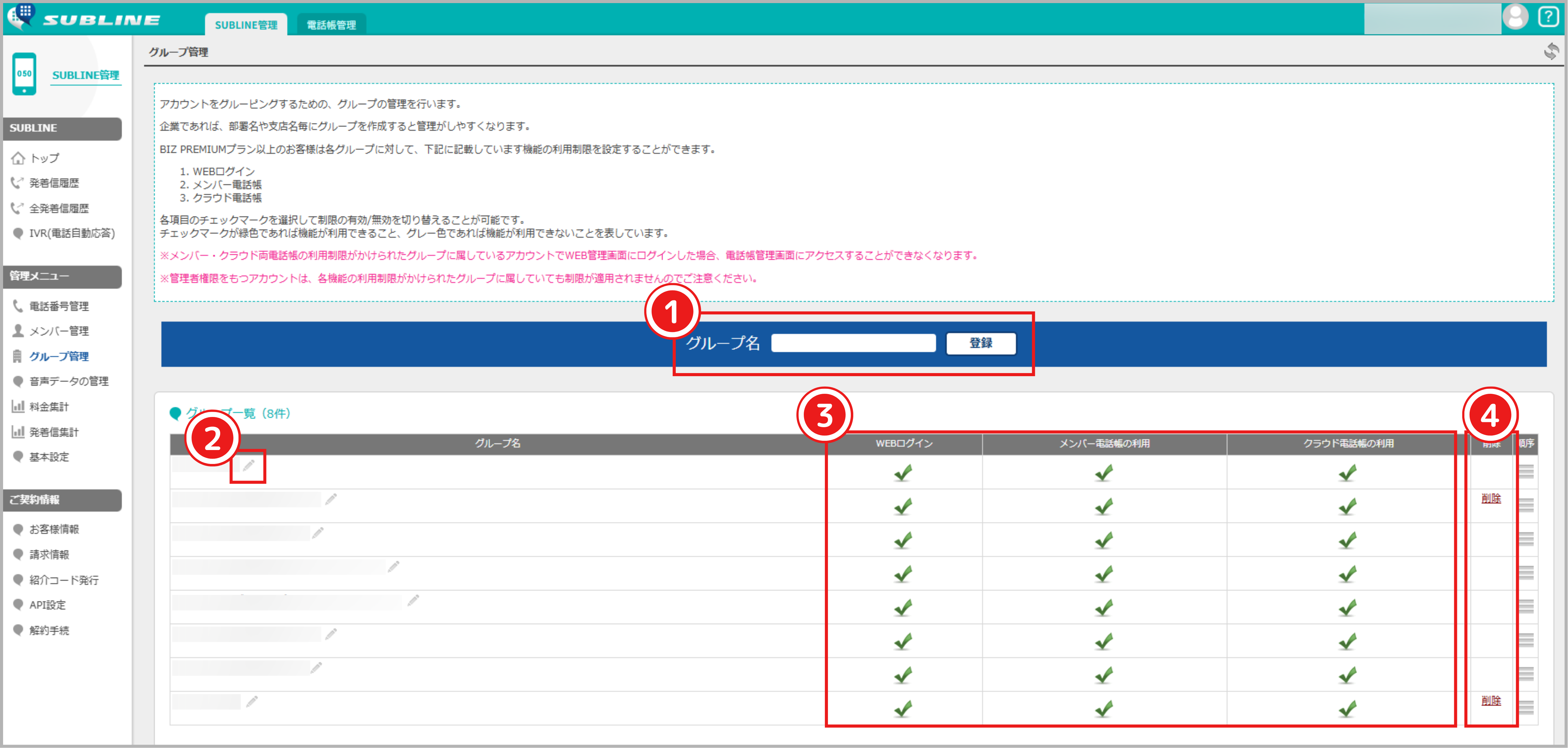Screen dimensions: 1568x748
Task: Toggle クラウド電話帳の利用 checkmark in last row
Action: tap(1348, 708)
